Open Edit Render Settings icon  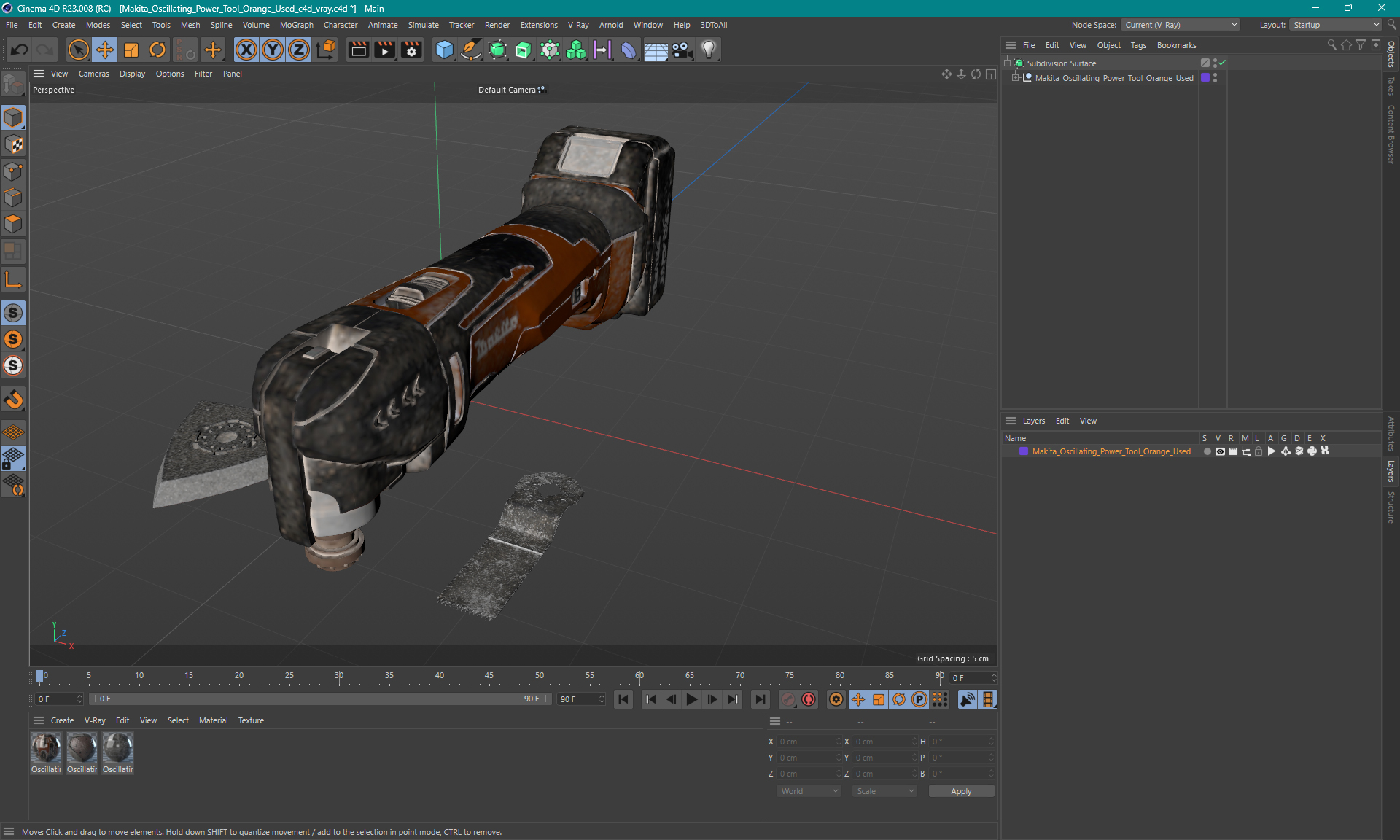[x=411, y=50]
